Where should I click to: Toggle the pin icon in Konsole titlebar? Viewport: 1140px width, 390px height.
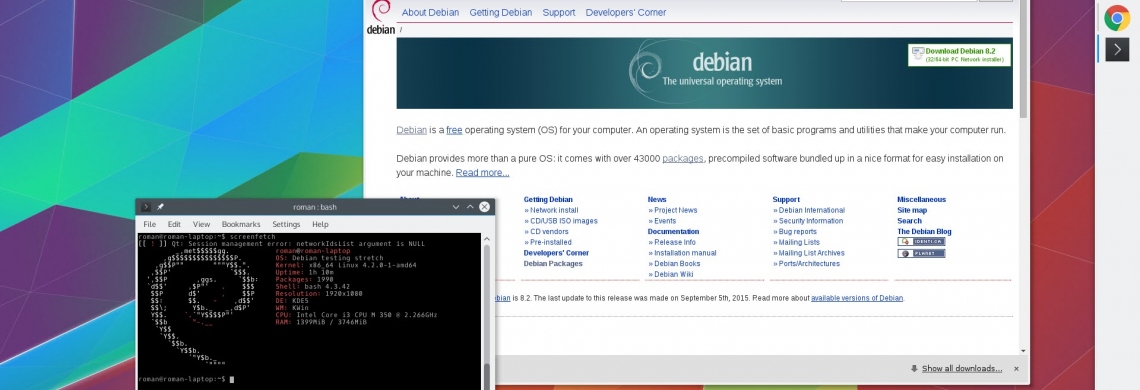[160, 207]
